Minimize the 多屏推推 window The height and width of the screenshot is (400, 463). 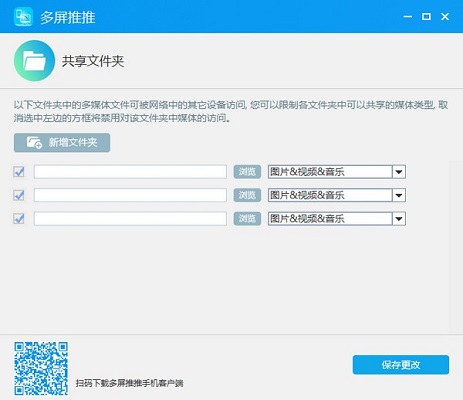click(x=408, y=17)
